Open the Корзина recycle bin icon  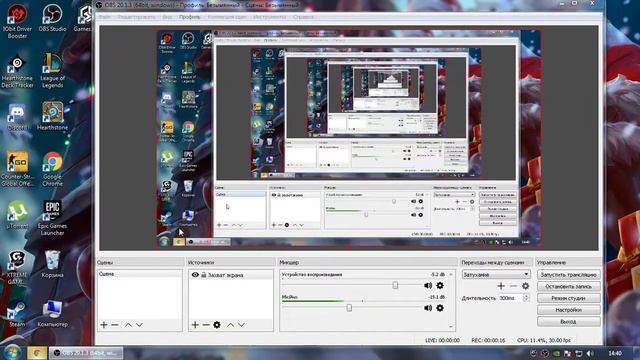[52, 264]
